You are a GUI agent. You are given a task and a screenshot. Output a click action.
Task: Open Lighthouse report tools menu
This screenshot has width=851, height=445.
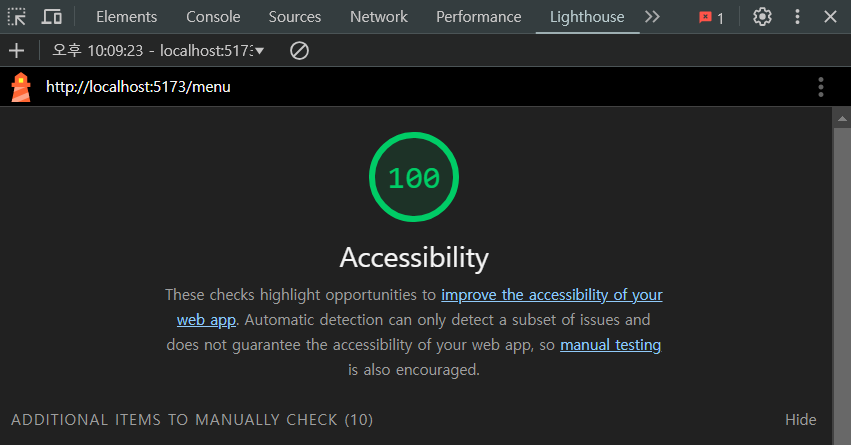821,87
